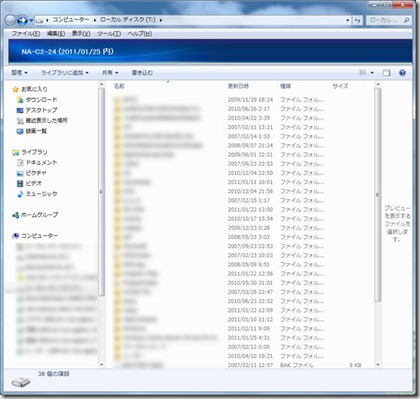Open 最近表示した場所 in favorites
The height and width of the screenshot is (399, 420).
coord(47,120)
